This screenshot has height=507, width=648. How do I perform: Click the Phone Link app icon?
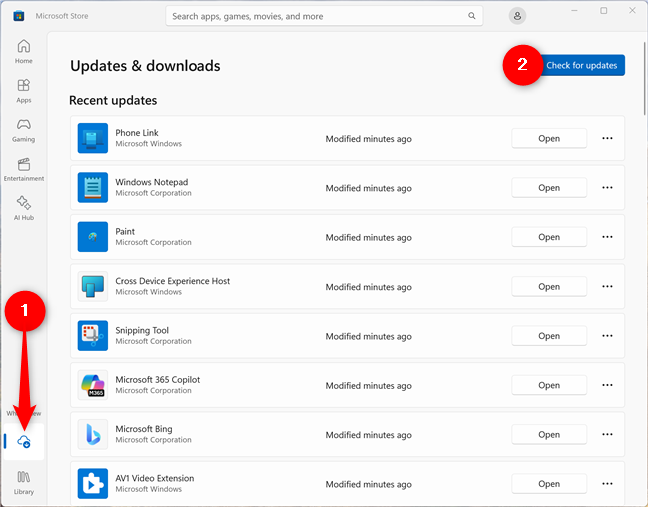93,138
